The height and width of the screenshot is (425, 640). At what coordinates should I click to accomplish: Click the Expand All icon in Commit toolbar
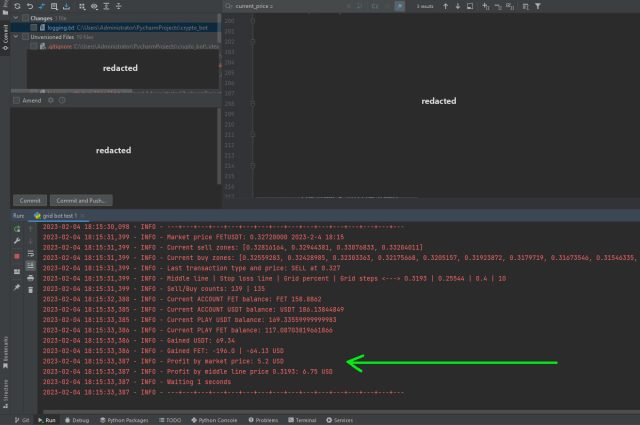(x=106, y=6)
